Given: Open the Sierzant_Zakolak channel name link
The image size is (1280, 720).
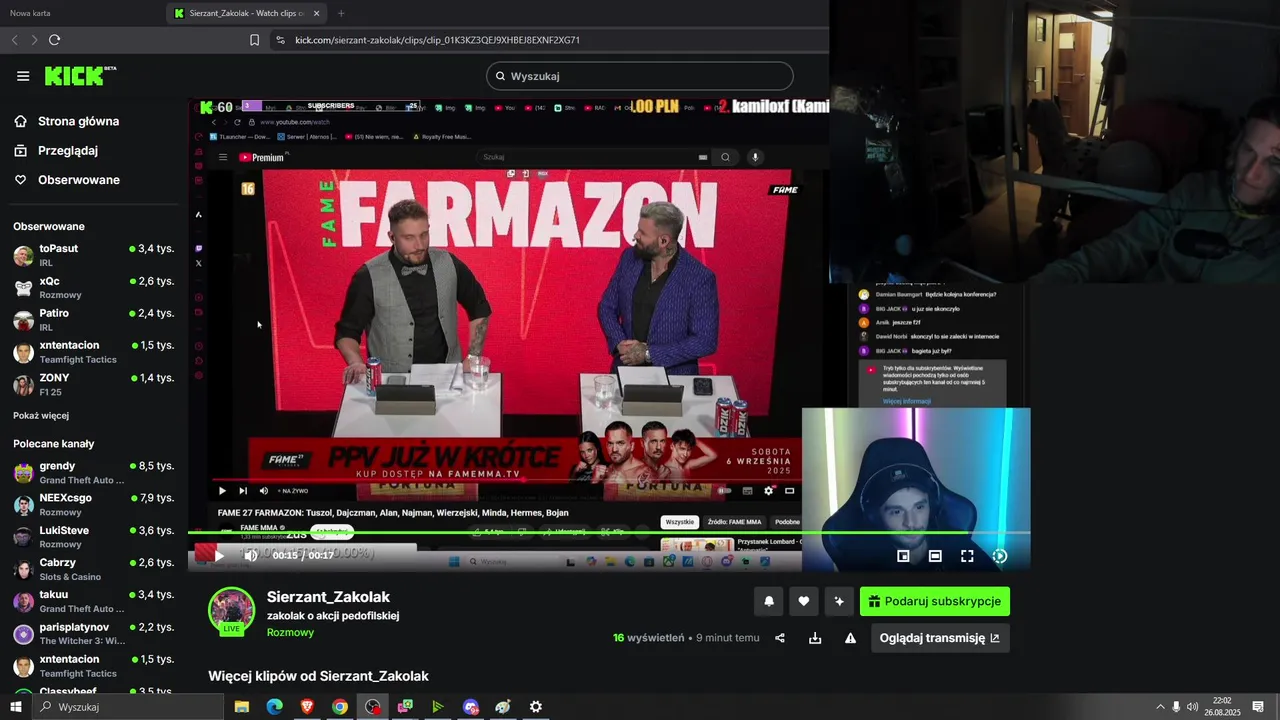Looking at the screenshot, I should 328,597.
